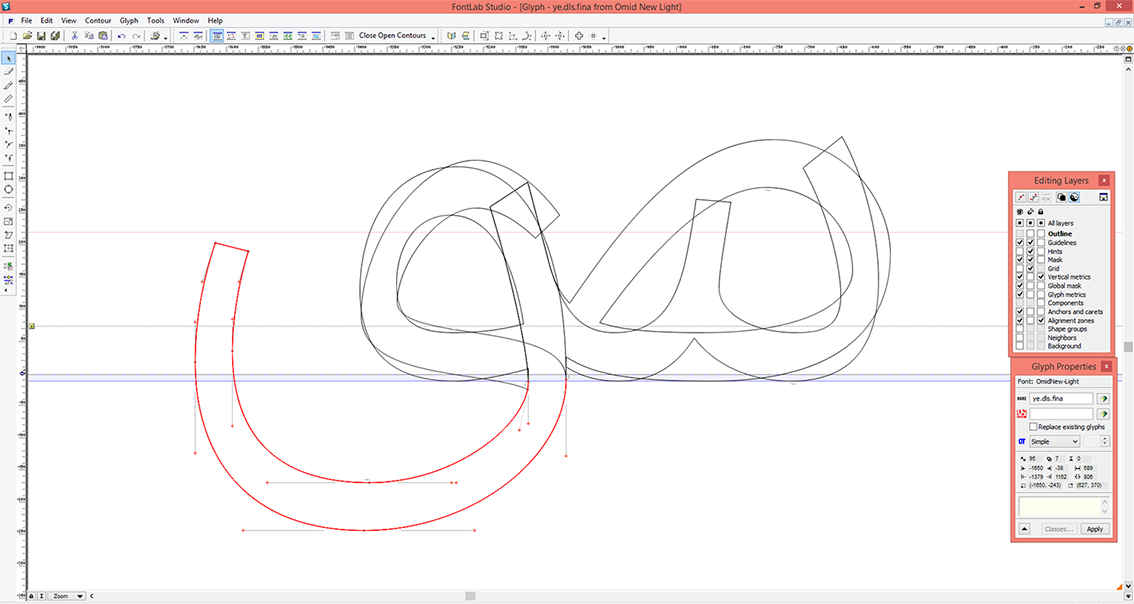Click the glyph name input field
The image size is (1134, 604).
tap(1061, 399)
